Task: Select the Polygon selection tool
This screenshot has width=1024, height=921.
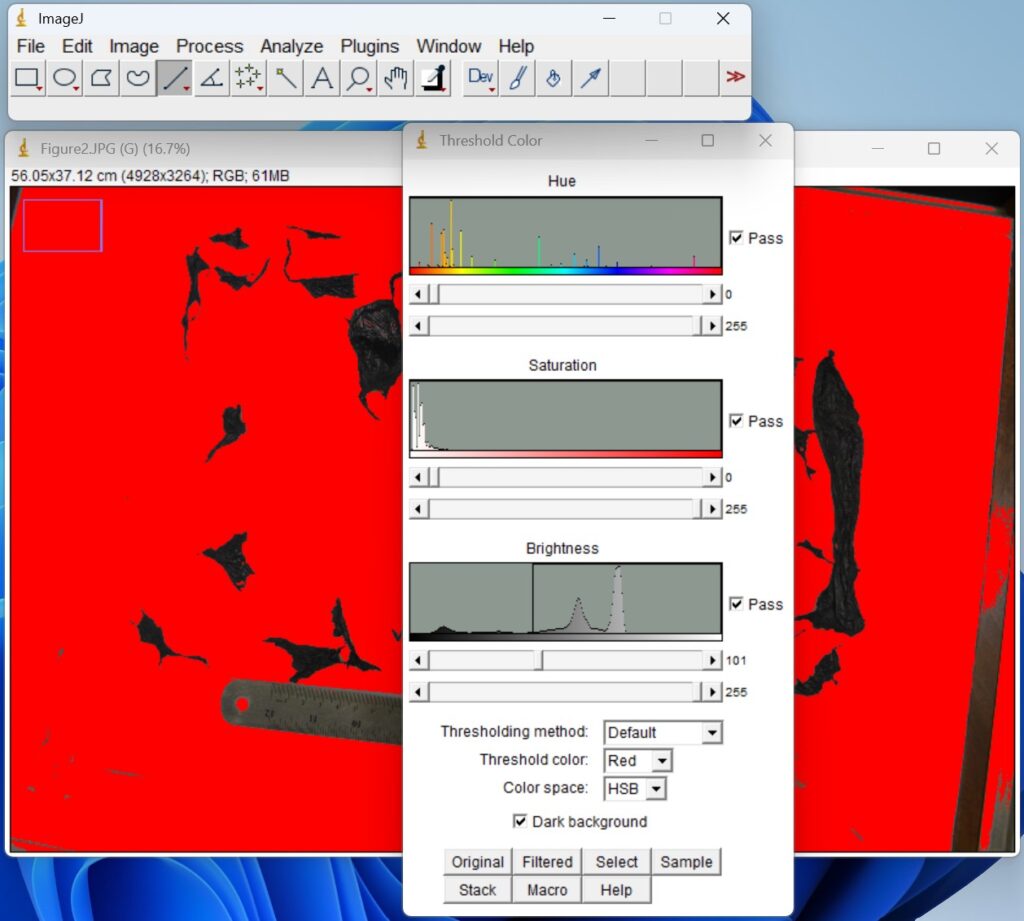Action: pyautogui.click(x=100, y=78)
